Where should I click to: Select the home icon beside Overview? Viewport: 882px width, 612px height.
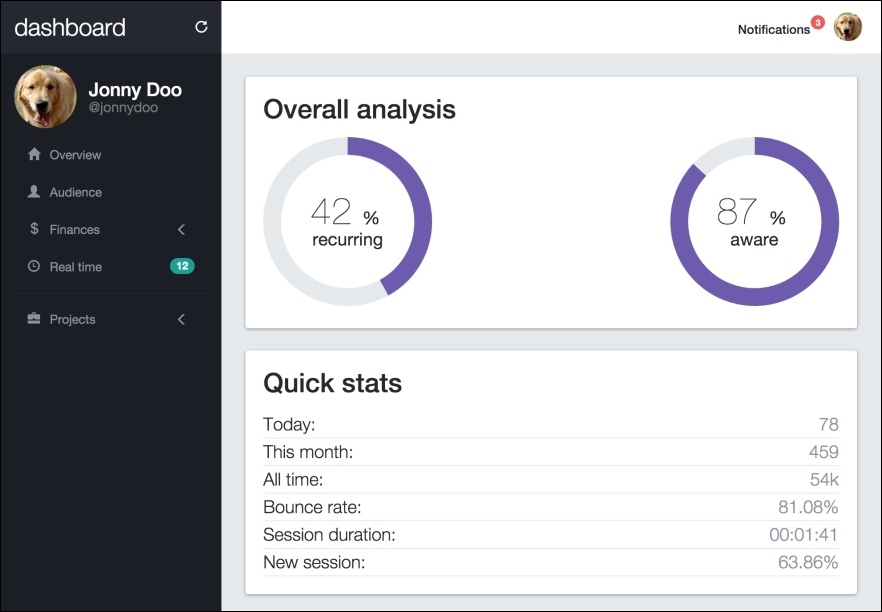[33, 154]
